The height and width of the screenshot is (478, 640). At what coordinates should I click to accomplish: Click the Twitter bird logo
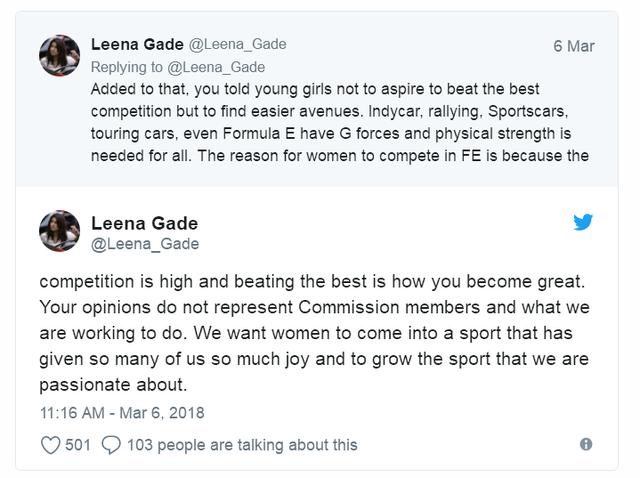583,223
